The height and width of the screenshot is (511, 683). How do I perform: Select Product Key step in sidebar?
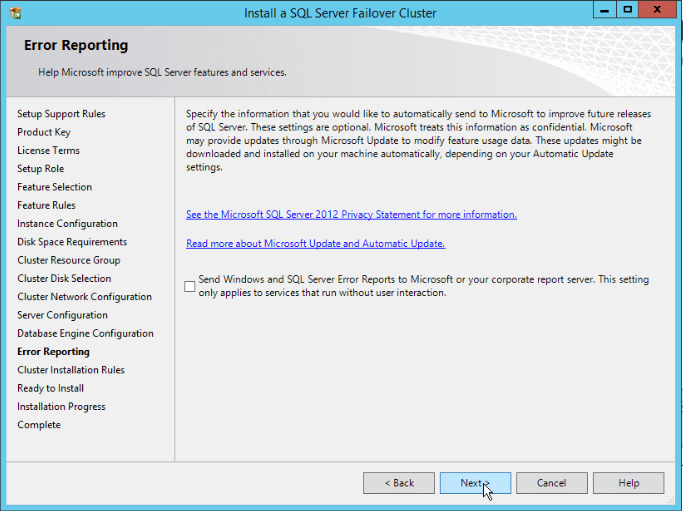click(44, 132)
